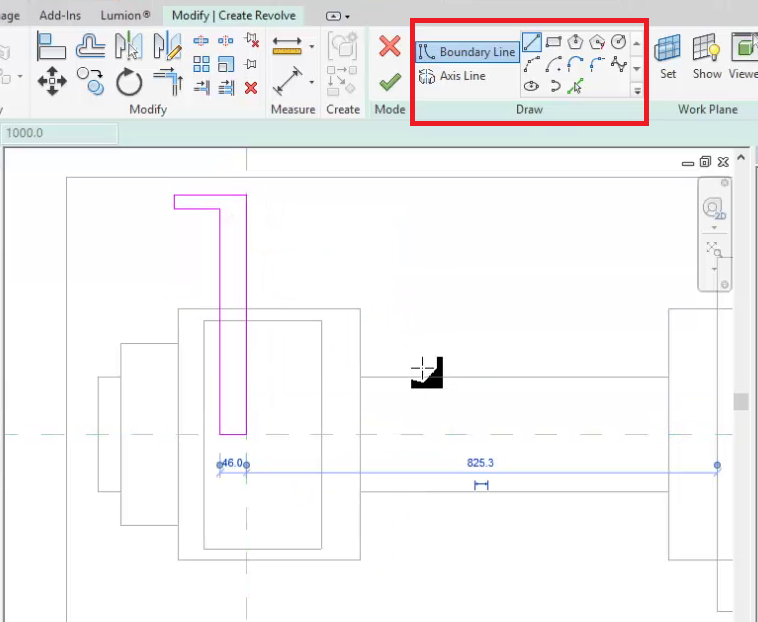
Task: Click Show work plane button
Action: [x=707, y=56]
